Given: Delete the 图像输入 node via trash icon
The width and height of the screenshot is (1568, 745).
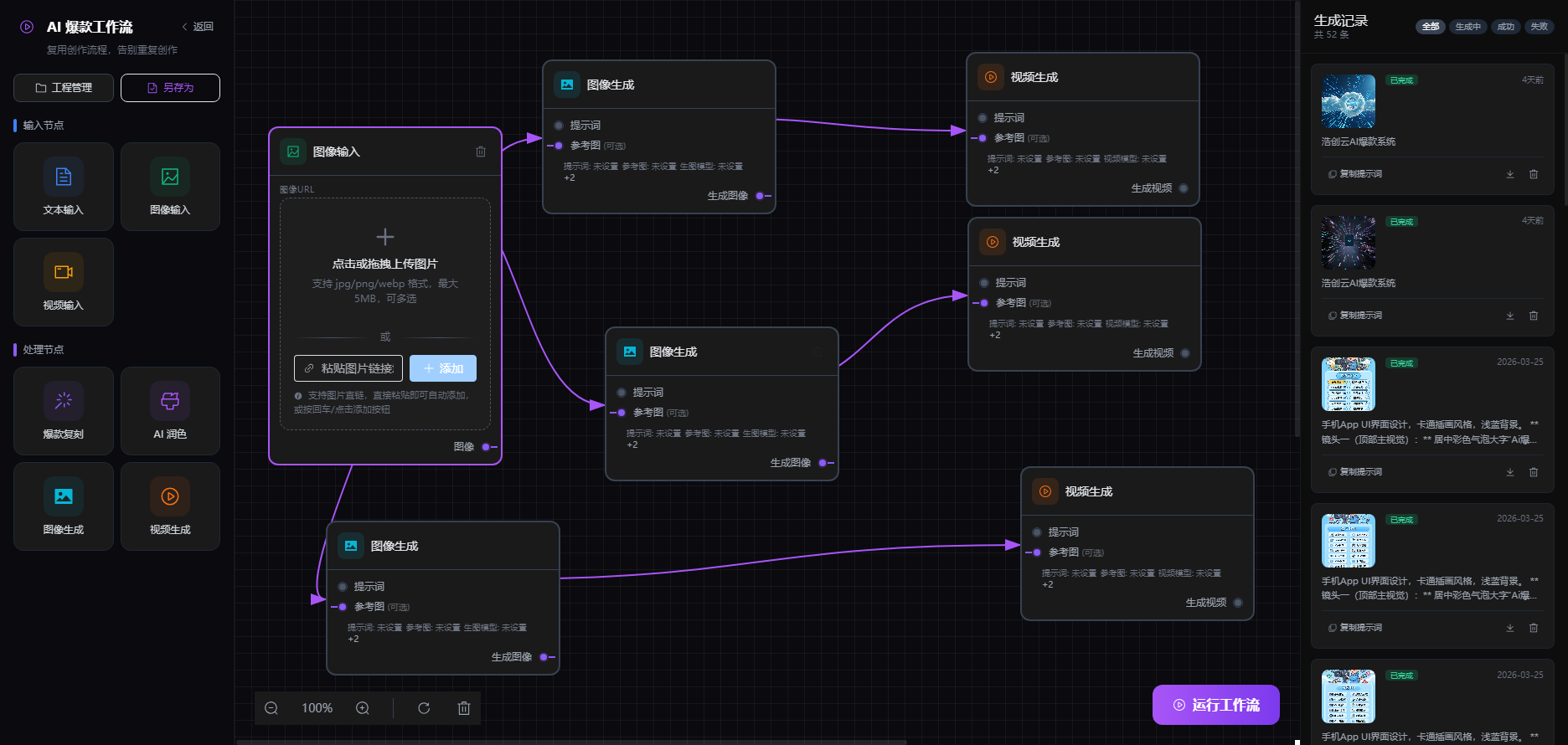Looking at the screenshot, I should (x=481, y=152).
